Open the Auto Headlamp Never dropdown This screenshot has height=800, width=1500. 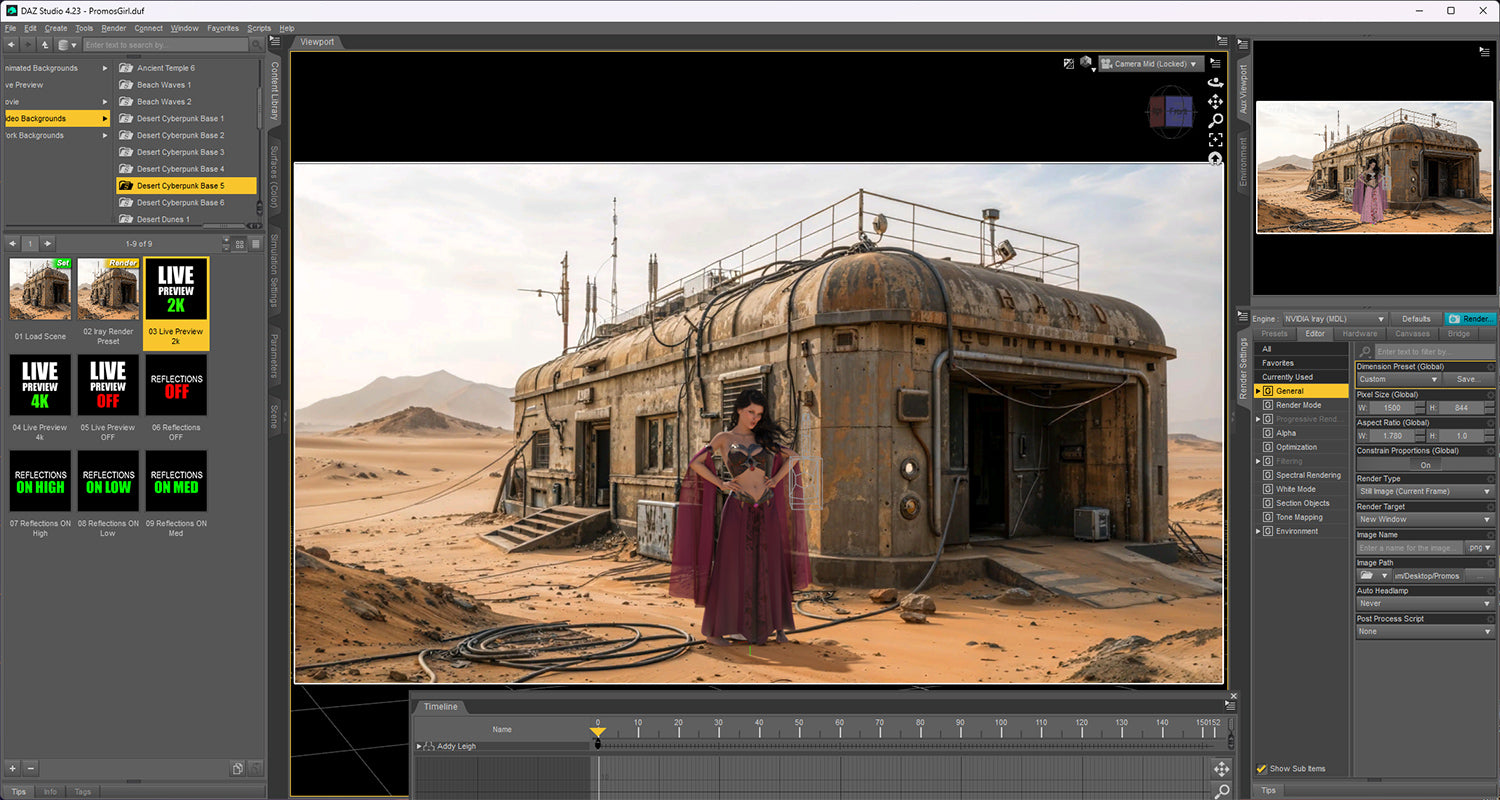[x=1425, y=604]
